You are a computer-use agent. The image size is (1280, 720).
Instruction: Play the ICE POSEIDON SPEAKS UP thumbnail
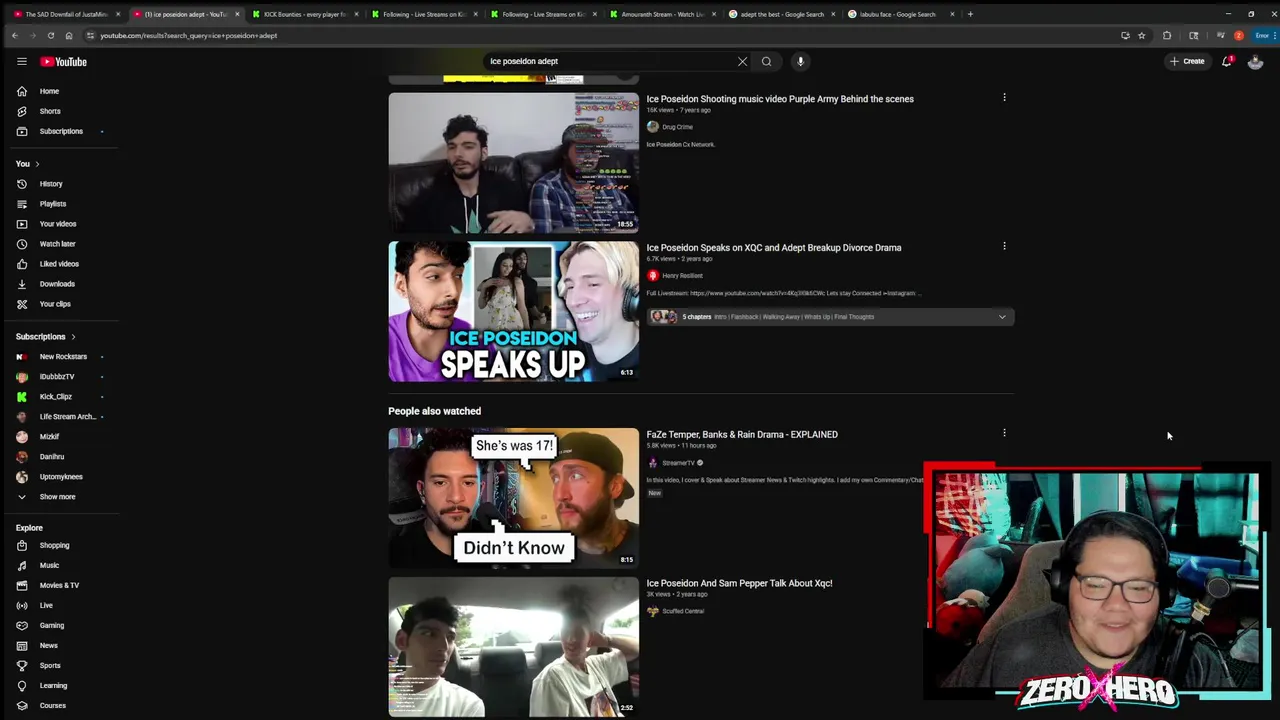(x=513, y=311)
